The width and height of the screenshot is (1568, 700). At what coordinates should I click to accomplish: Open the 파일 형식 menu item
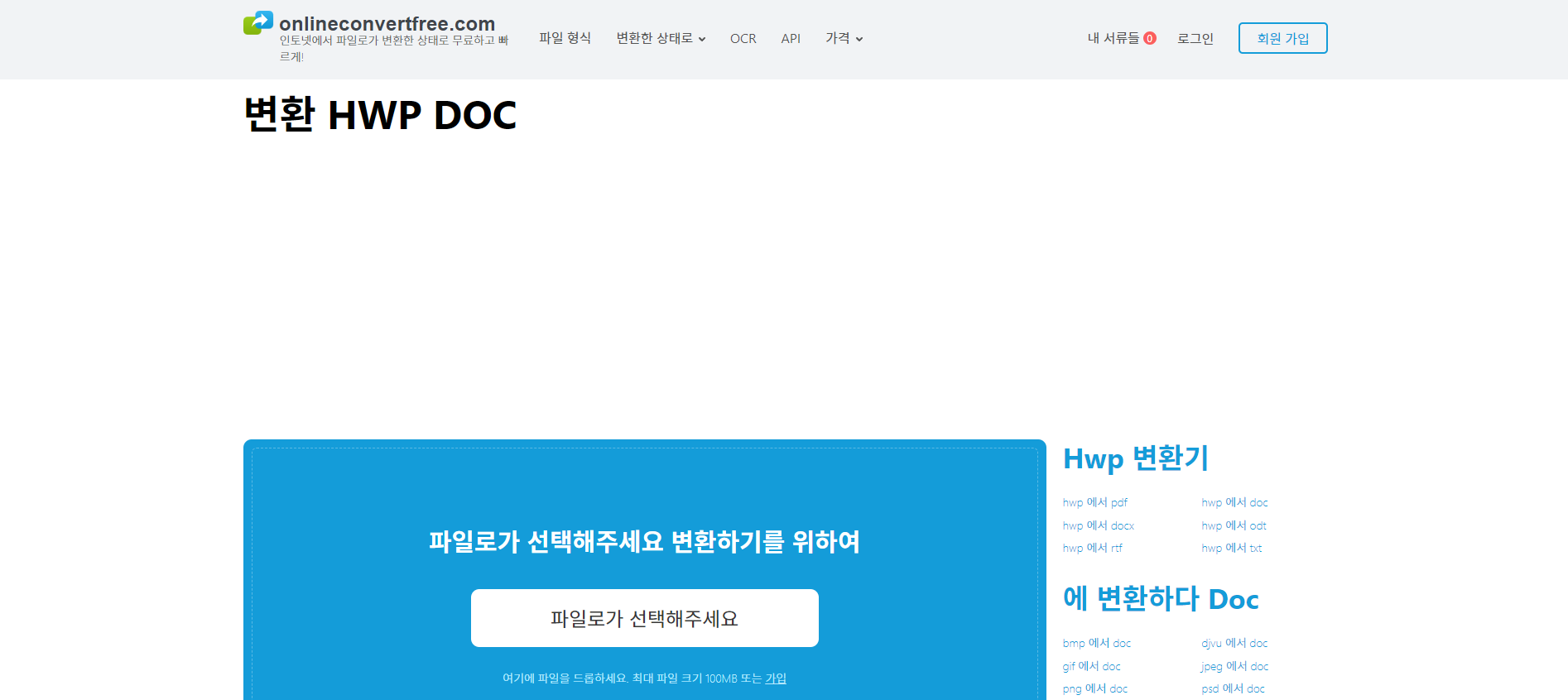(565, 39)
